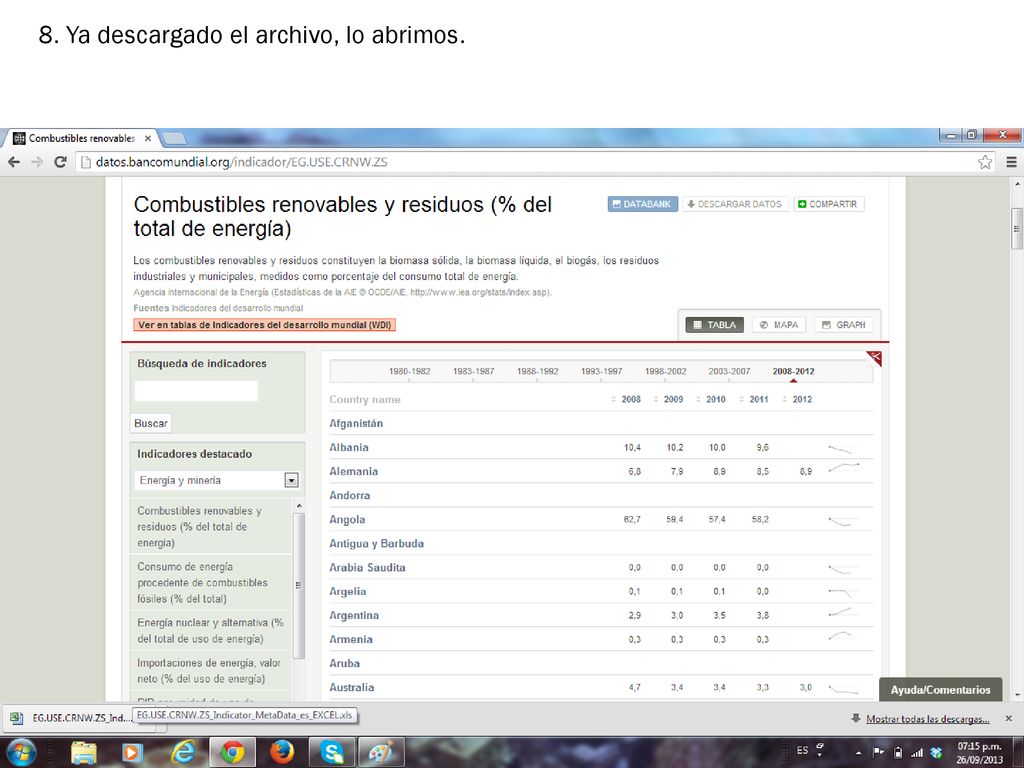This screenshot has height=768, width=1024.
Task: Select Combustibles renovables y residuos indicator
Action: point(211,526)
